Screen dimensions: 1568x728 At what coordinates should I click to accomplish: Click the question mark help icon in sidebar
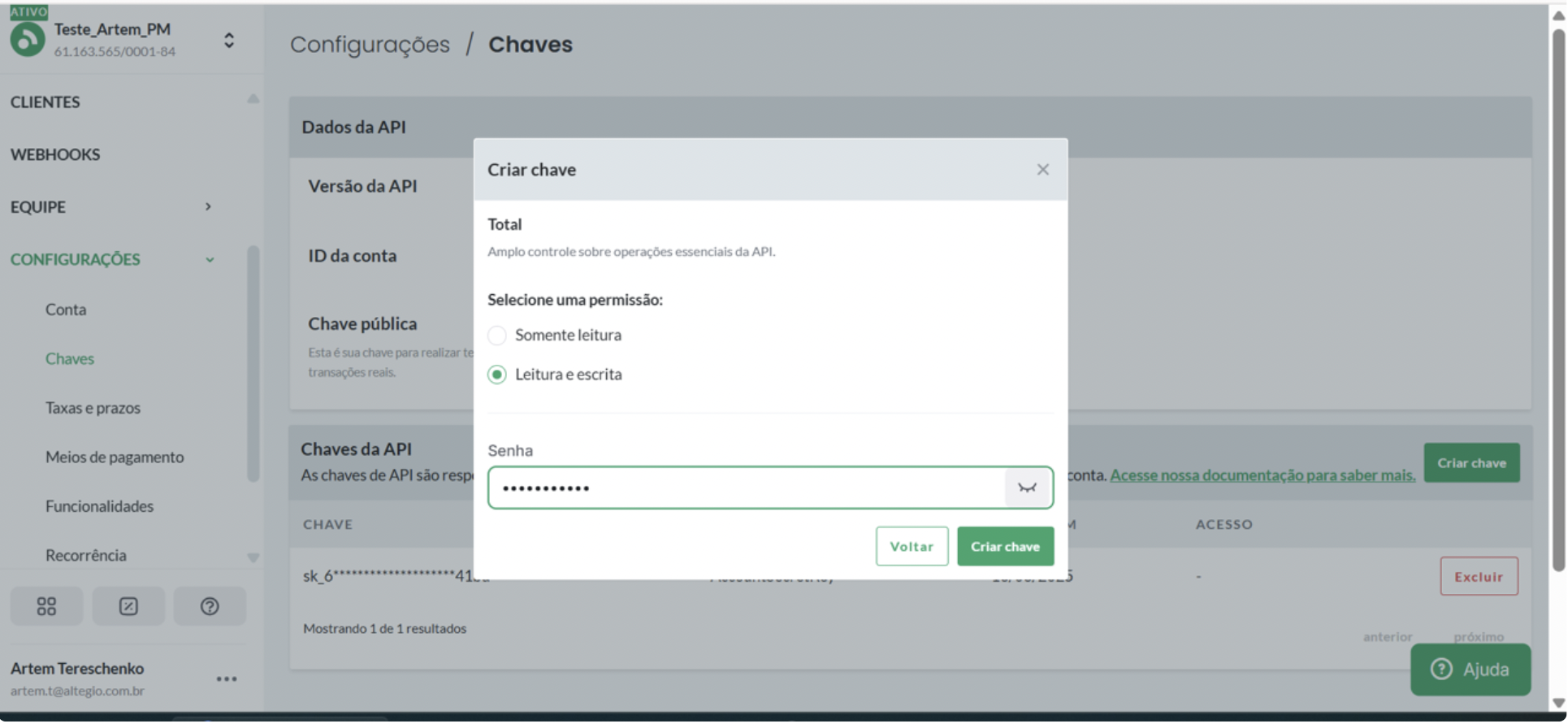click(x=210, y=606)
